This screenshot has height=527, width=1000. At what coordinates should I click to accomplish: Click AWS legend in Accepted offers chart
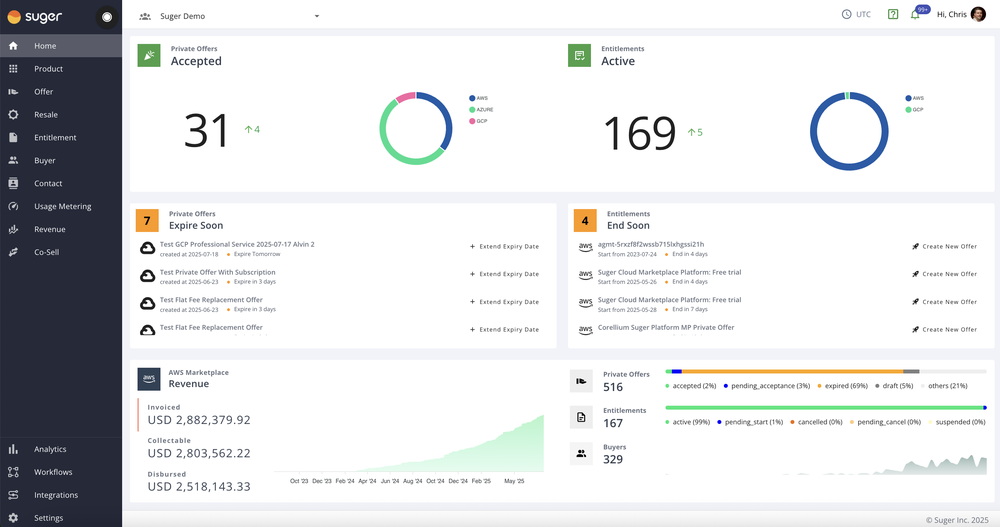(x=478, y=98)
